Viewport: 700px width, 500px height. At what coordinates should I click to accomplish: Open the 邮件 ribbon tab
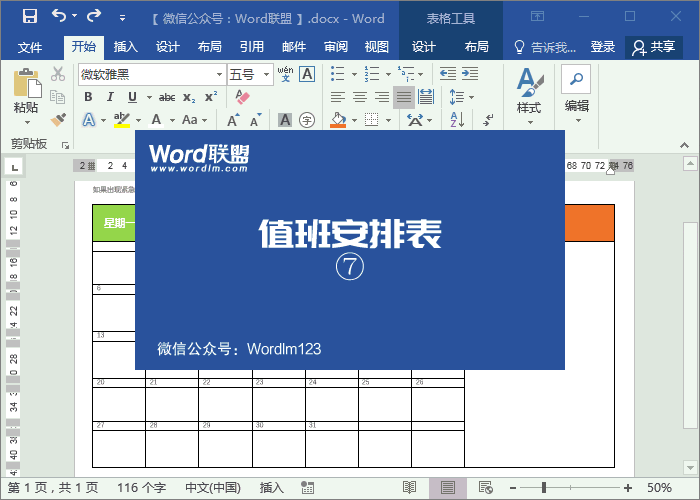pos(294,47)
